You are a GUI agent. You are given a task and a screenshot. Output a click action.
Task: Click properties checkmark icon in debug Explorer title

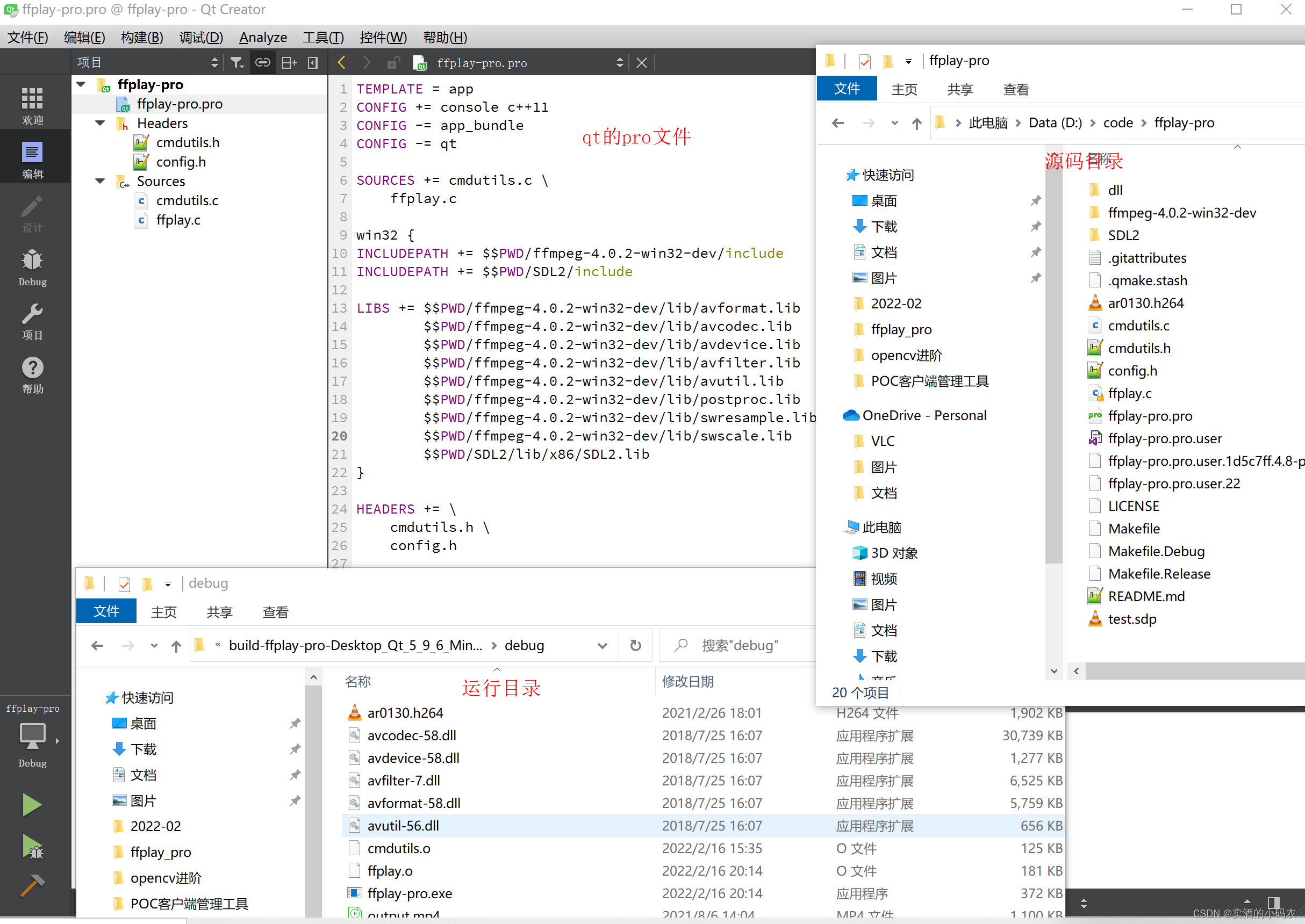pyautogui.click(x=124, y=584)
